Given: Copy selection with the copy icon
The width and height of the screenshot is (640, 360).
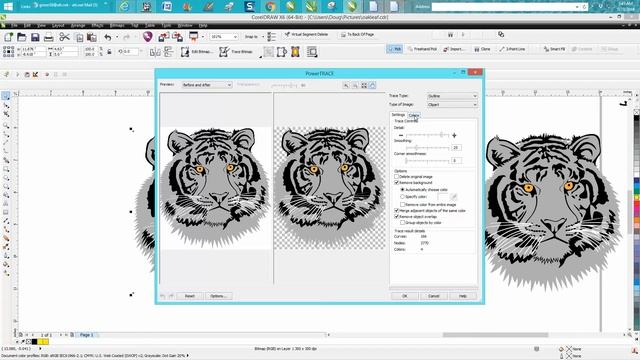Looking at the screenshot, I should [79, 38].
